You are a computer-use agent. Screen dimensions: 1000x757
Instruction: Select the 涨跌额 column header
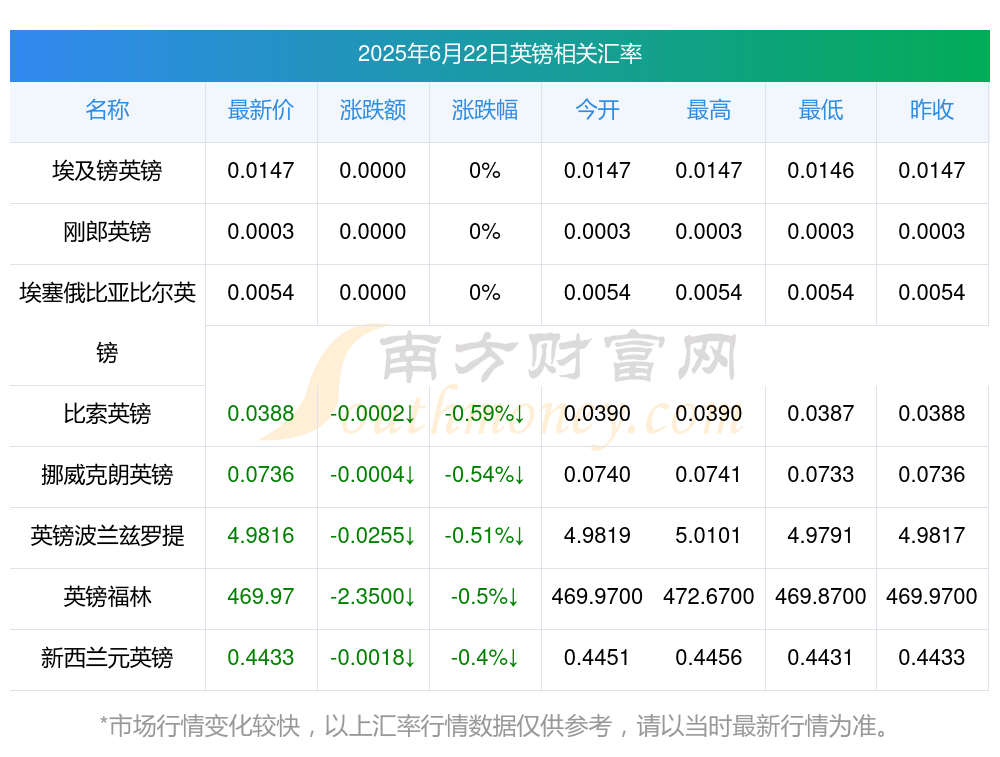[372, 110]
